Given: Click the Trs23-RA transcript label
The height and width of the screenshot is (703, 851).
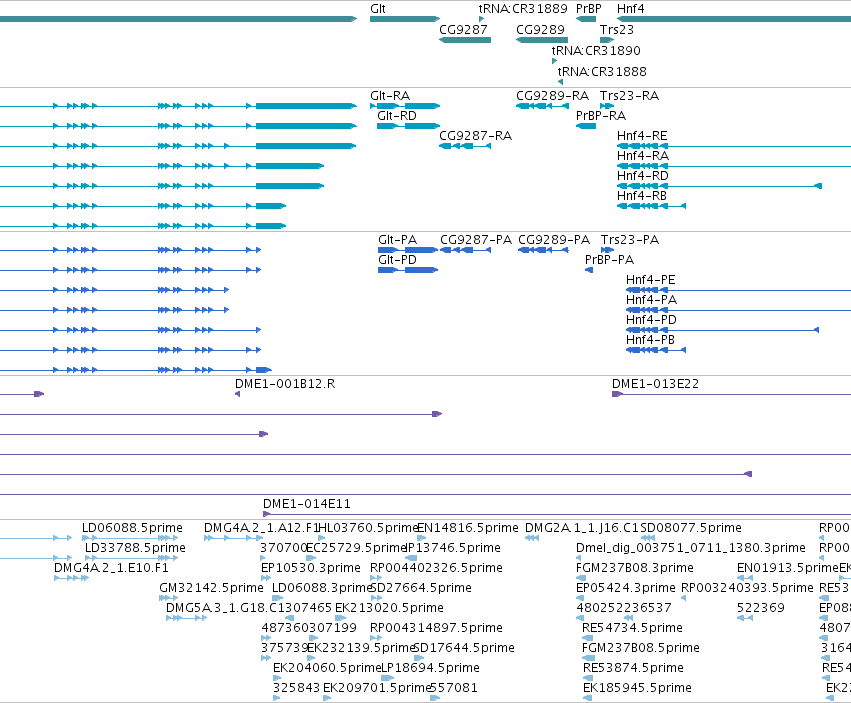Looking at the screenshot, I should (630, 96).
